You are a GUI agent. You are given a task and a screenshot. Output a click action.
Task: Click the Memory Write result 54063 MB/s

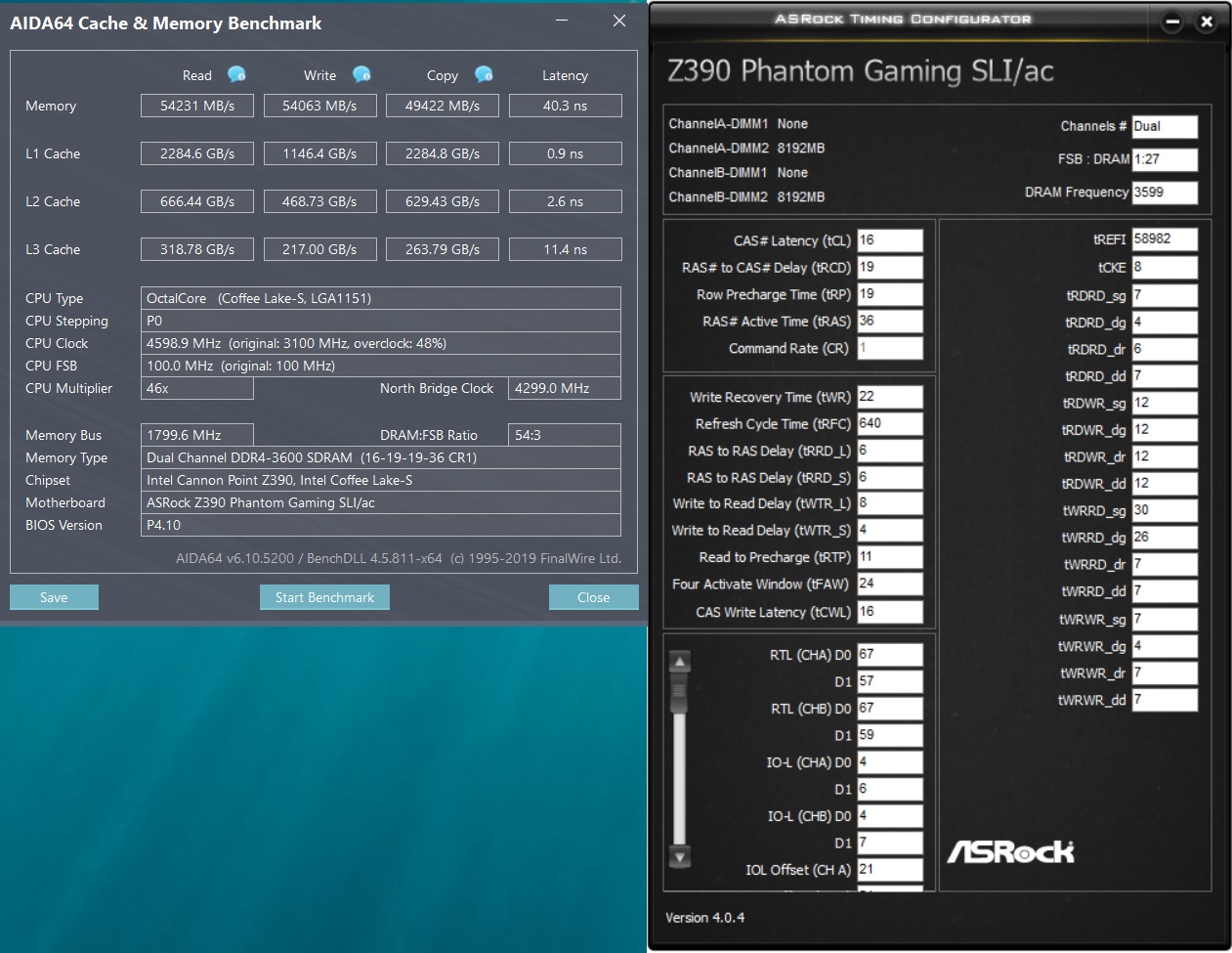point(319,106)
